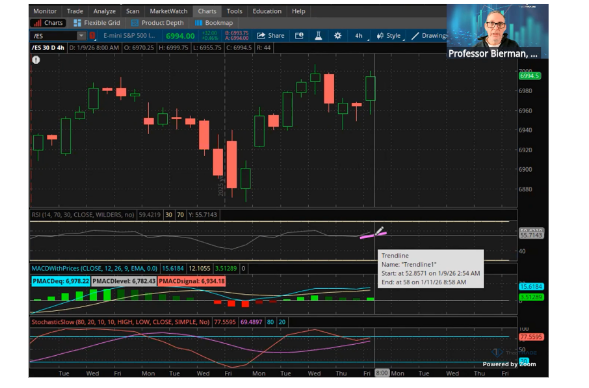Click the studies beaker icon

point(318,36)
